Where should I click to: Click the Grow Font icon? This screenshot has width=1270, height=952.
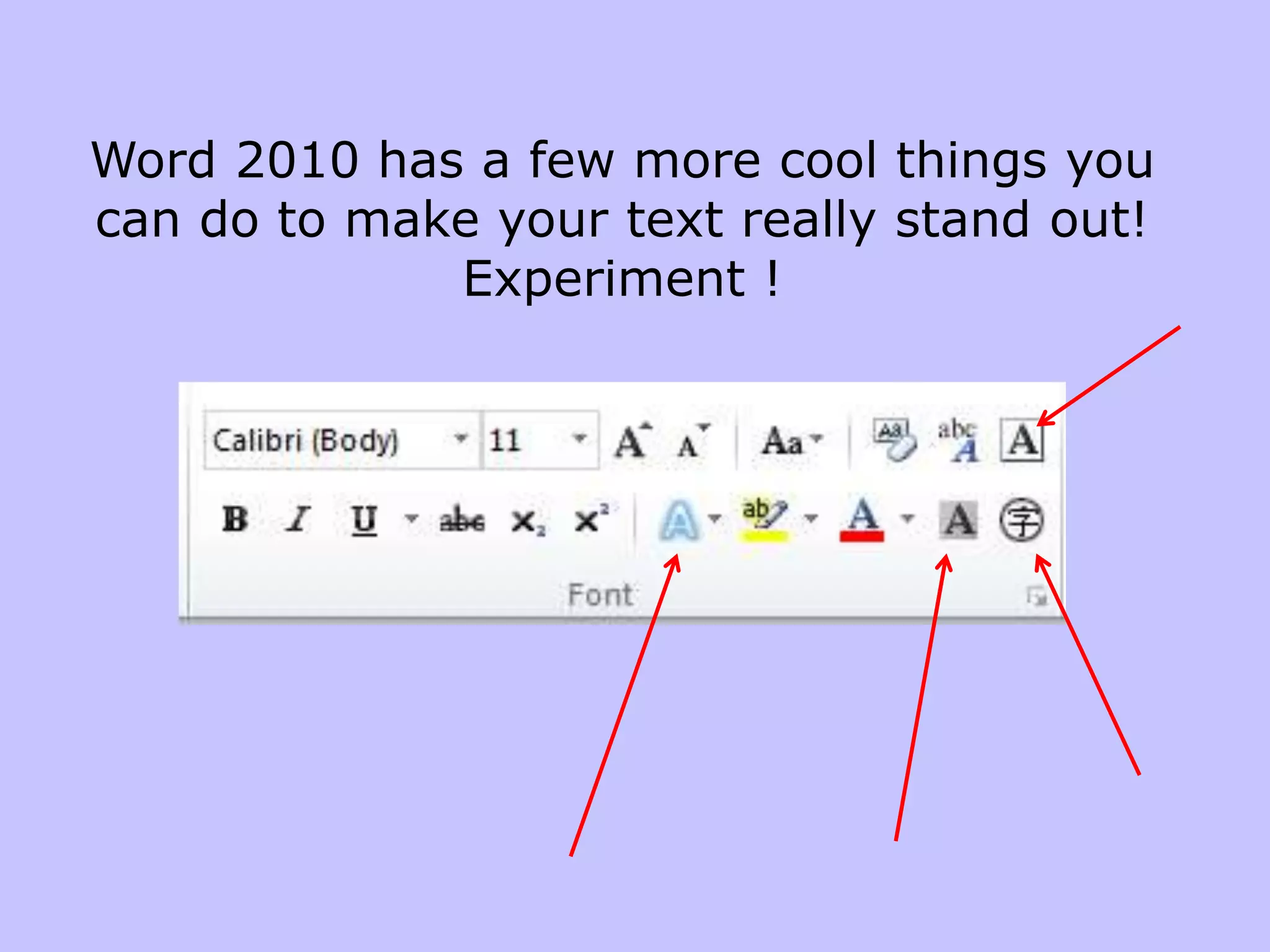(633, 440)
